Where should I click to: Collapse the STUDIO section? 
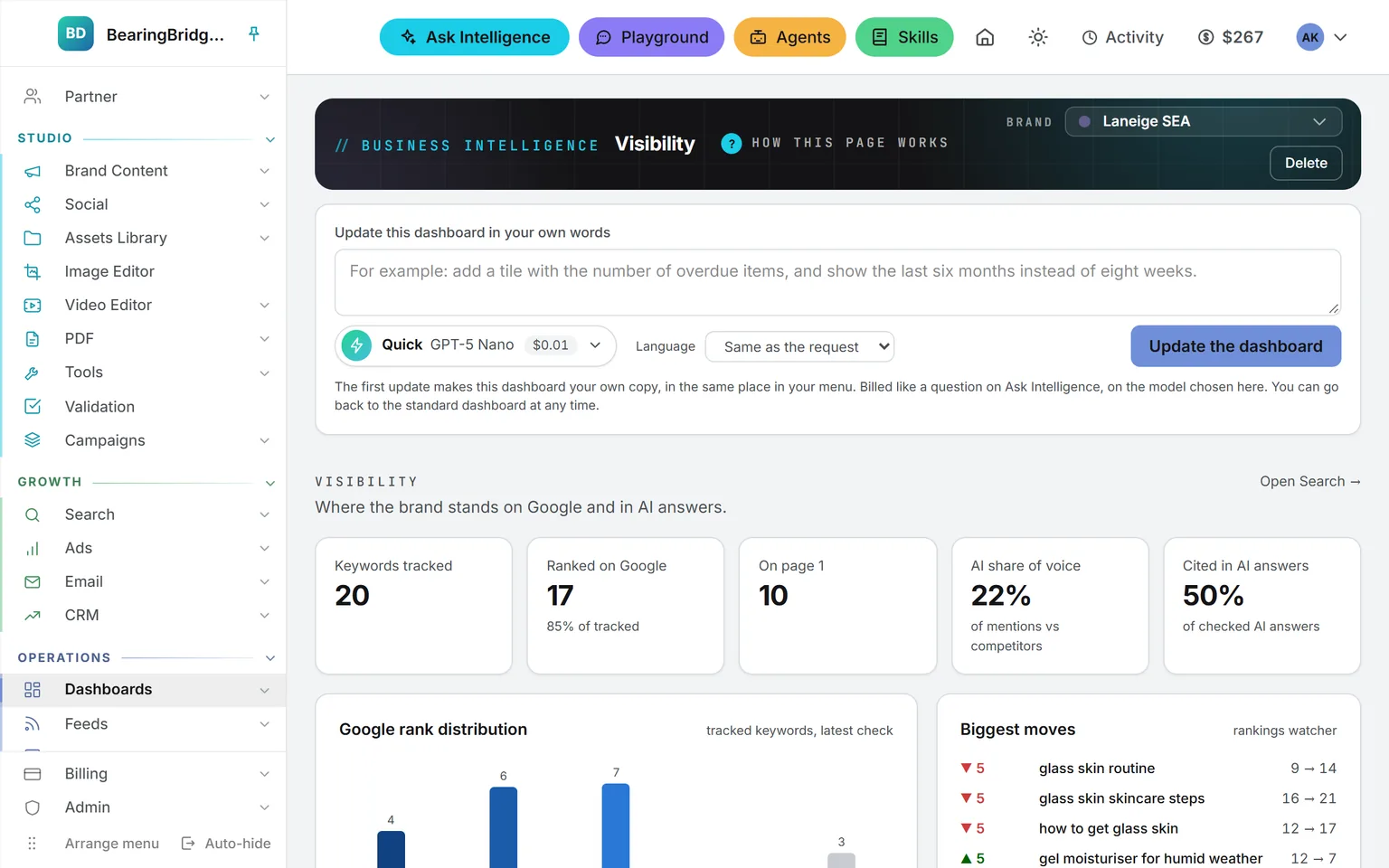coord(269,139)
